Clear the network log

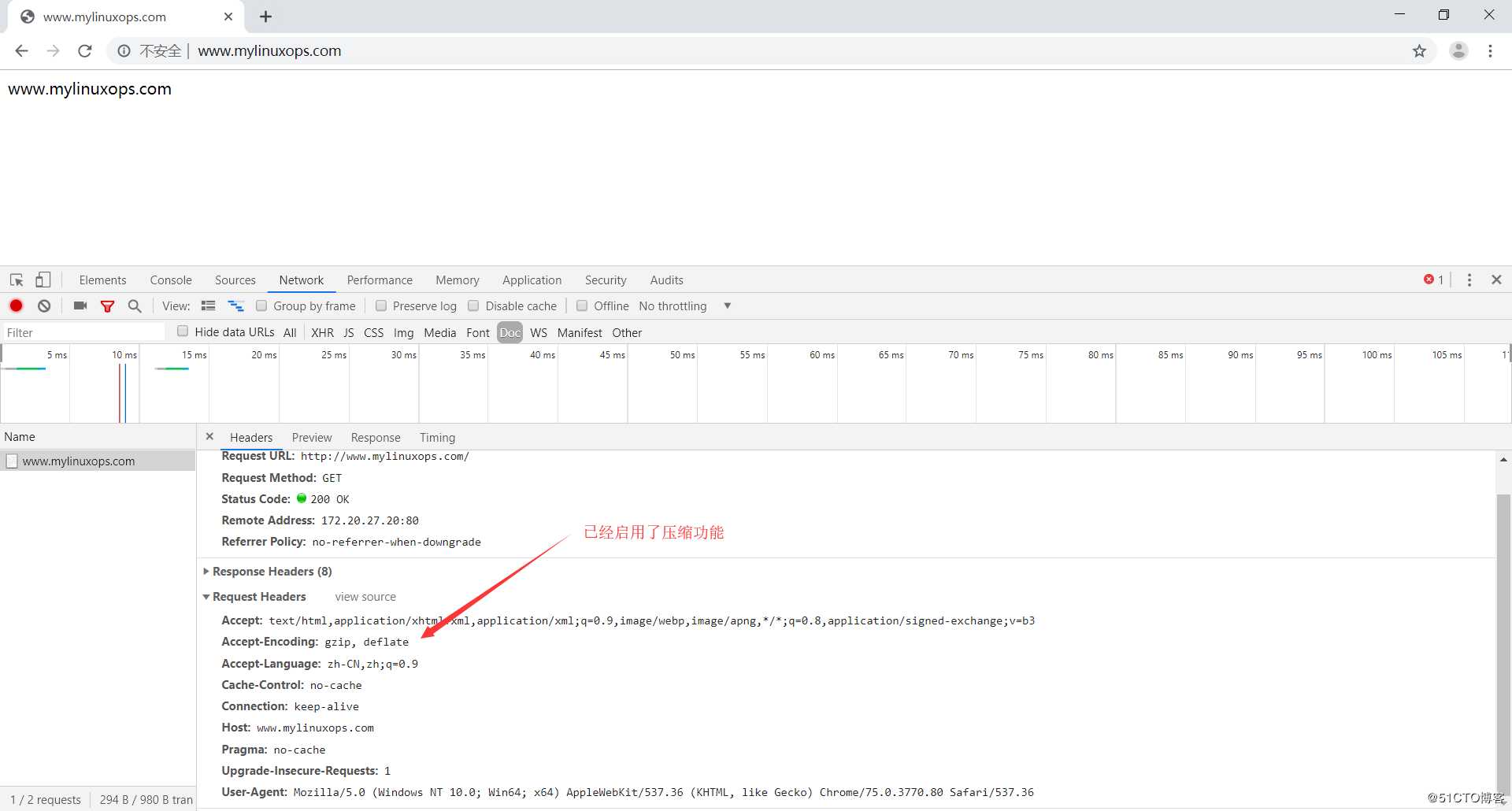pos(44,306)
